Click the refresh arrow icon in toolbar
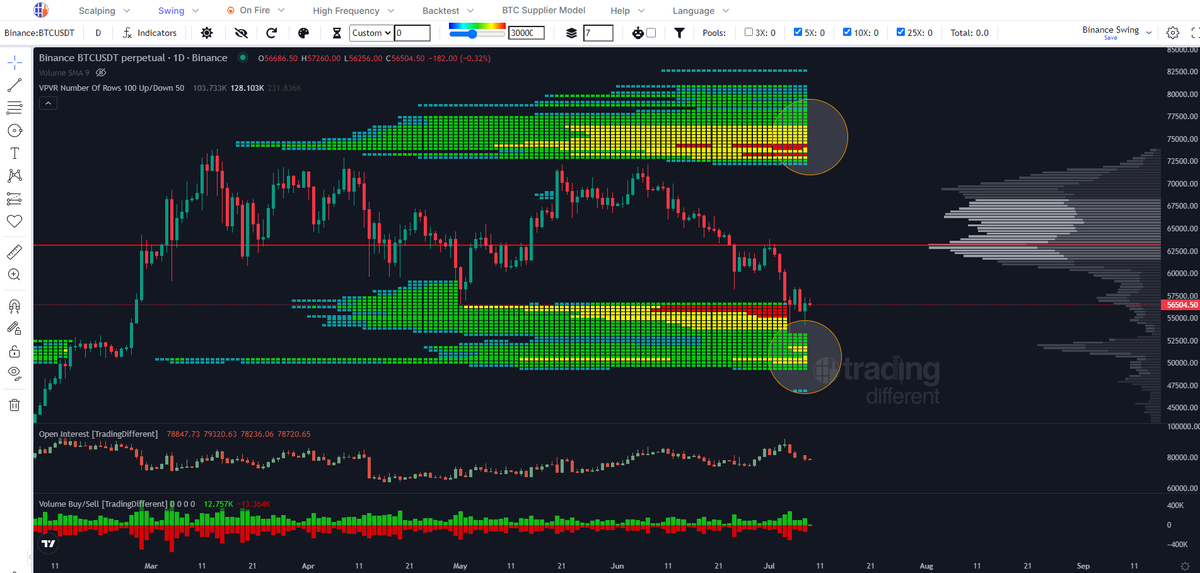The image size is (1200, 573). [x=272, y=33]
